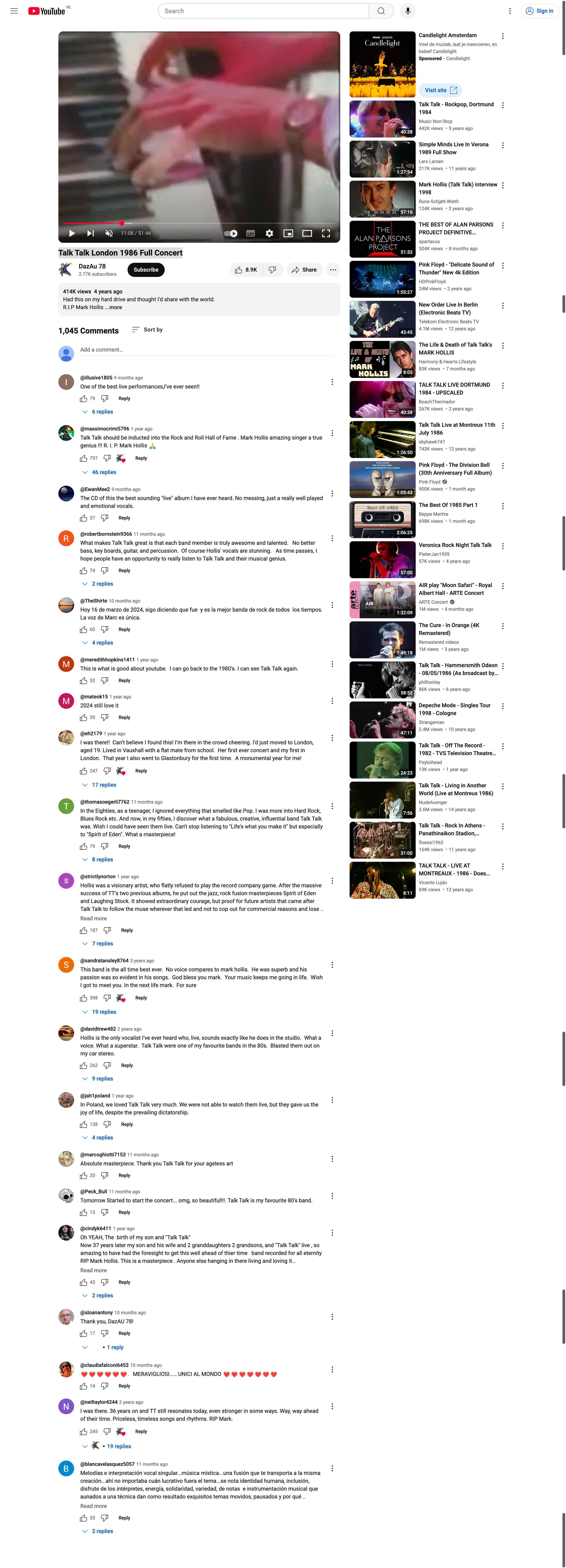The image size is (566, 1568).
Task: Skip to the next video
Action: 90,233
